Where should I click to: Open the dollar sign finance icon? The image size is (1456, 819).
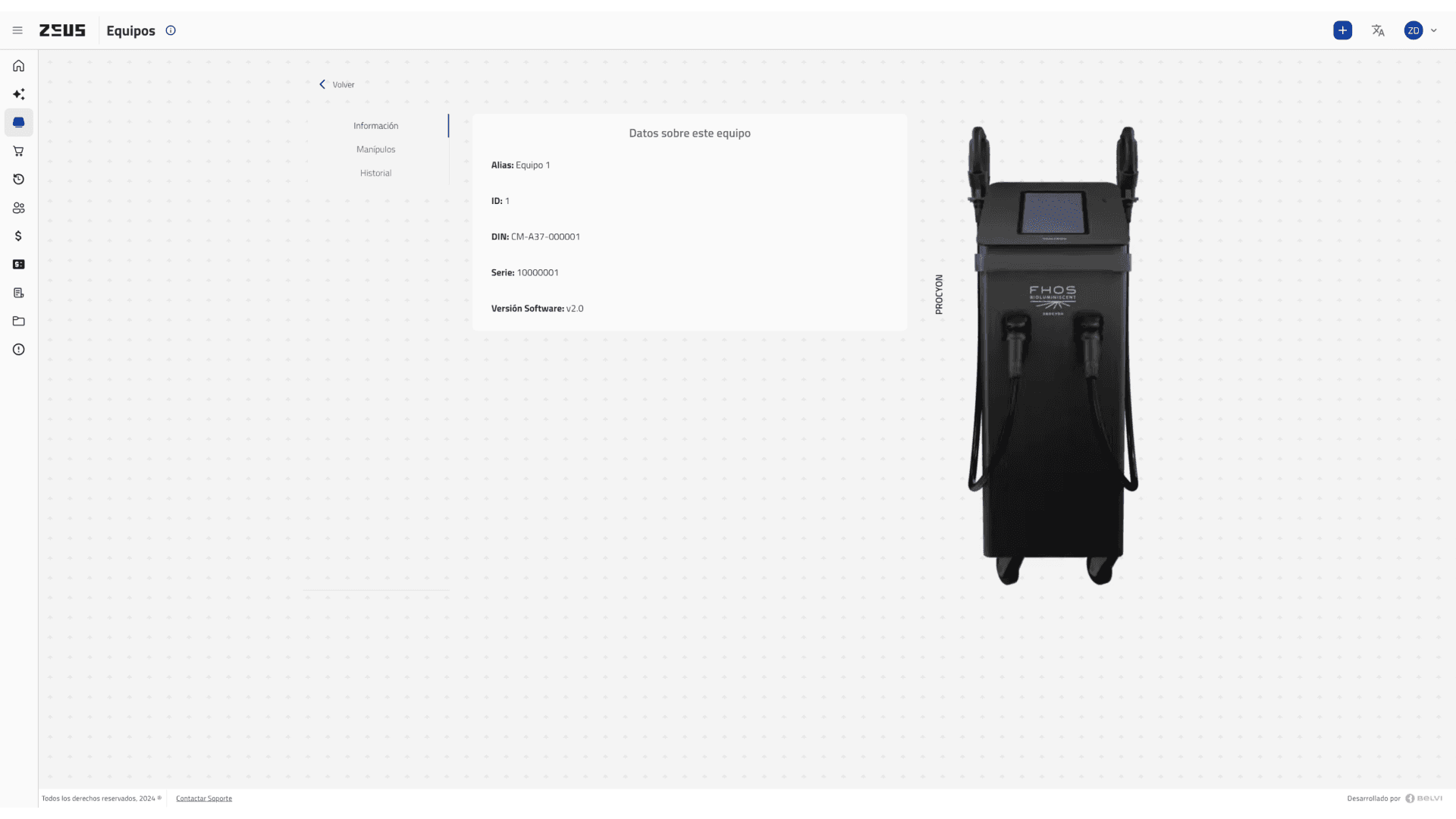click(19, 236)
